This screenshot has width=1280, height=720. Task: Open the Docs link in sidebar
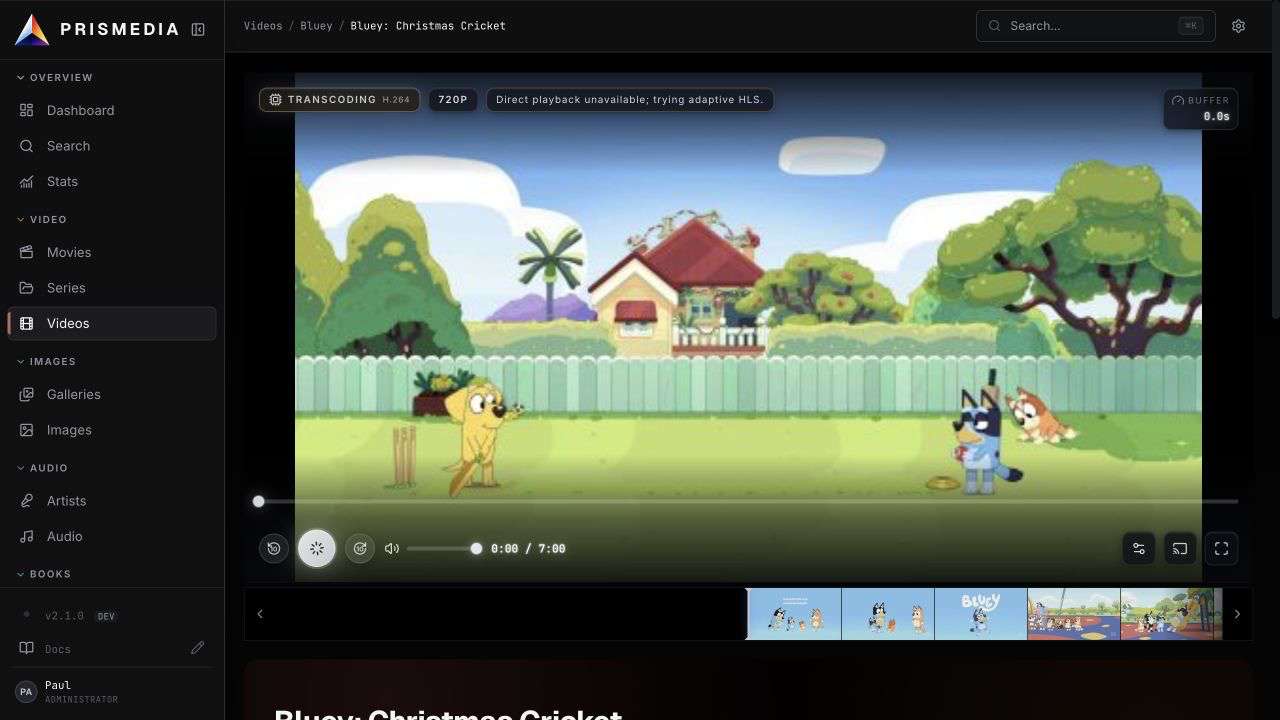pyautogui.click(x=58, y=649)
